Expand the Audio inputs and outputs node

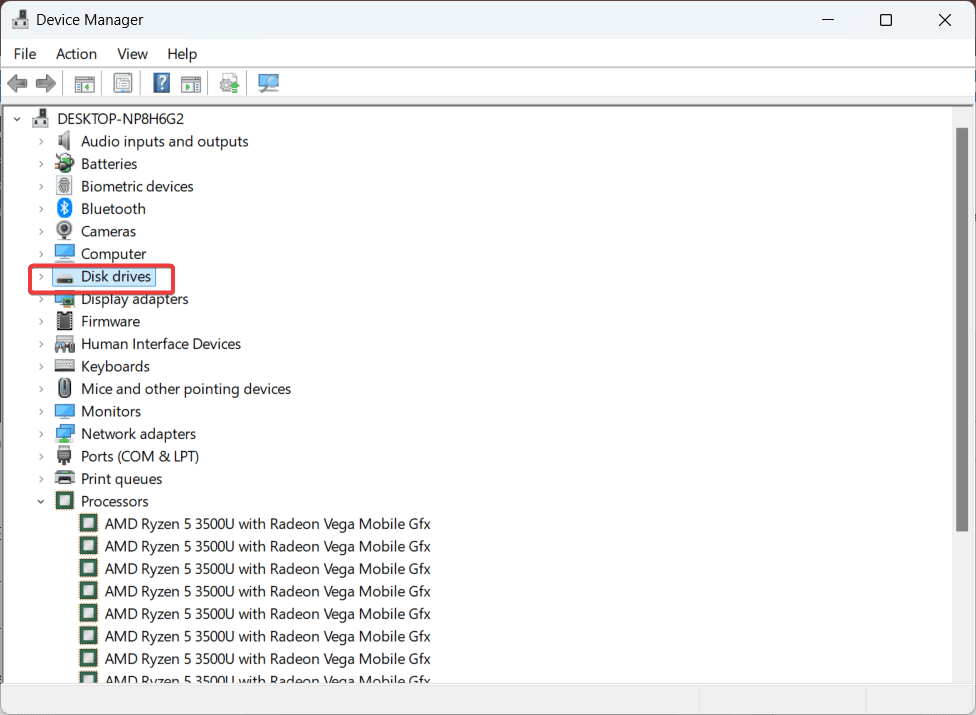click(x=41, y=142)
